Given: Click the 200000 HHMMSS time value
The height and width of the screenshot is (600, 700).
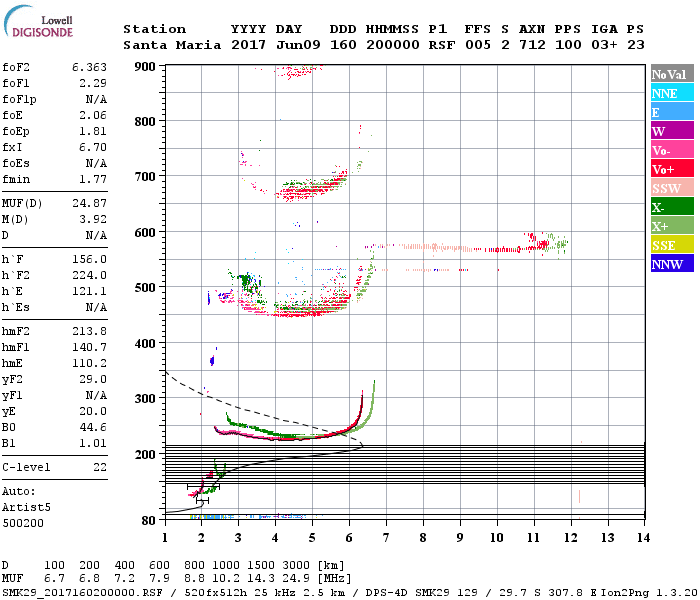Looking at the screenshot, I should click(393, 46).
